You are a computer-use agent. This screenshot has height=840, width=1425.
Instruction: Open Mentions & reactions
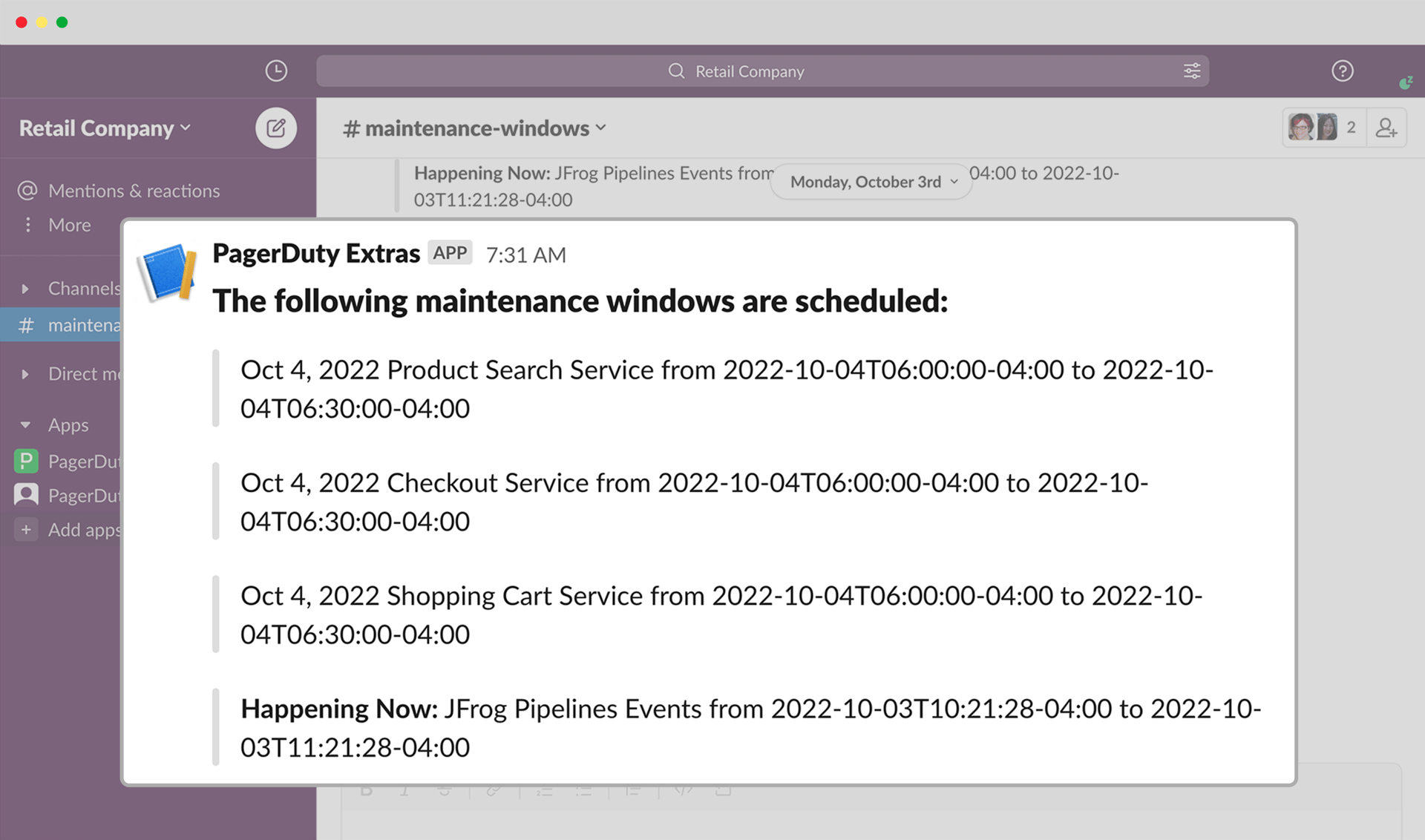click(134, 191)
